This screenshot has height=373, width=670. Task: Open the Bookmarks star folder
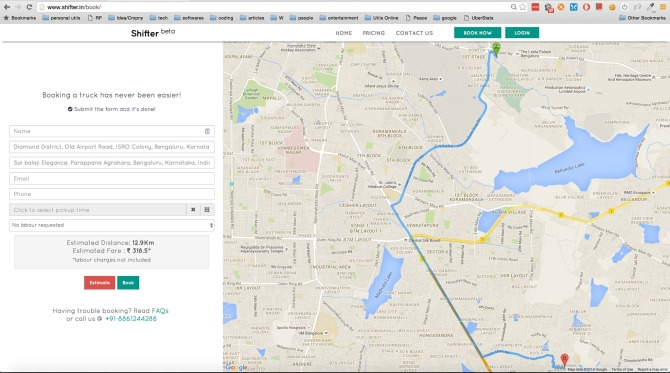(20, 18)
